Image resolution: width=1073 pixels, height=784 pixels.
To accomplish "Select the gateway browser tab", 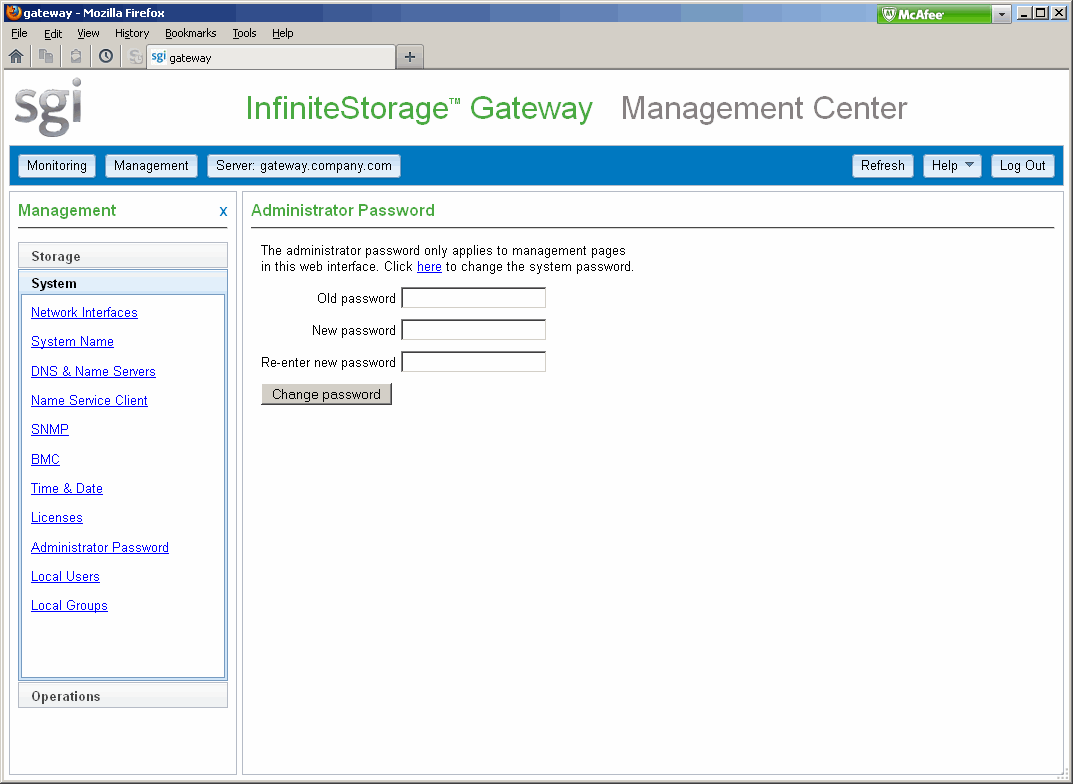I will coord(271,57).
